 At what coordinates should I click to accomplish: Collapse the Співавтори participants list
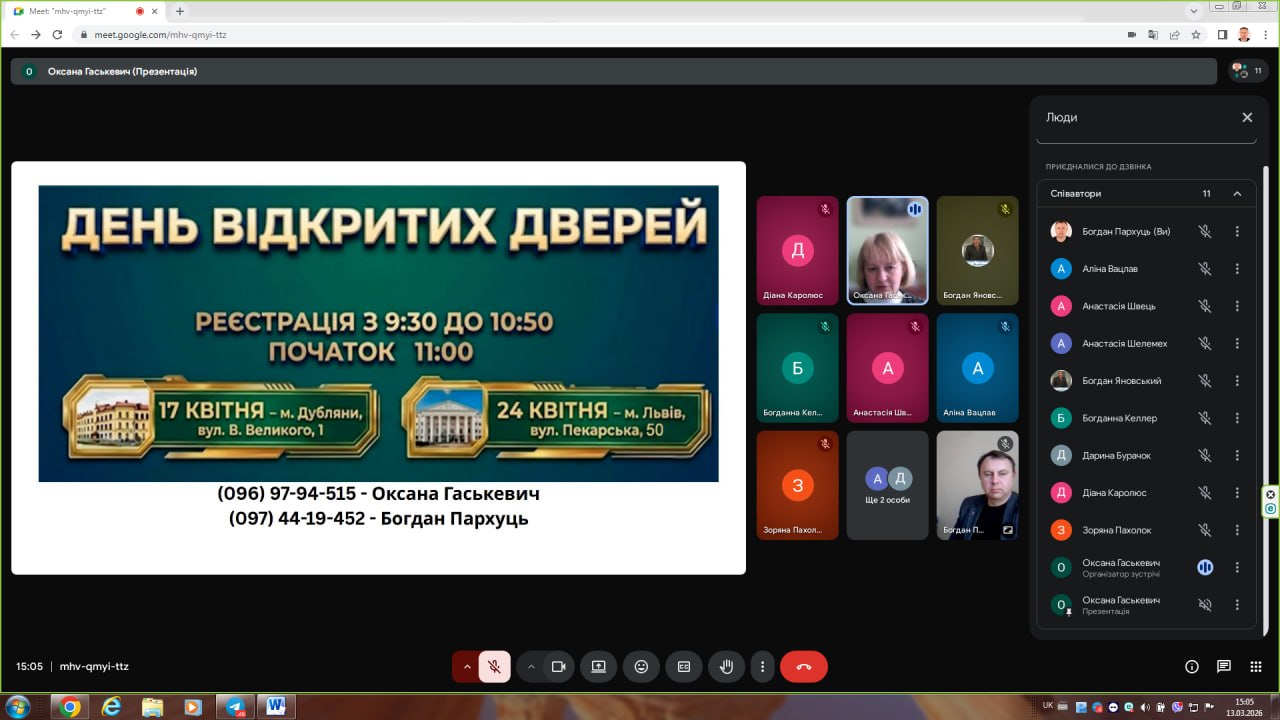point(1237,194)
